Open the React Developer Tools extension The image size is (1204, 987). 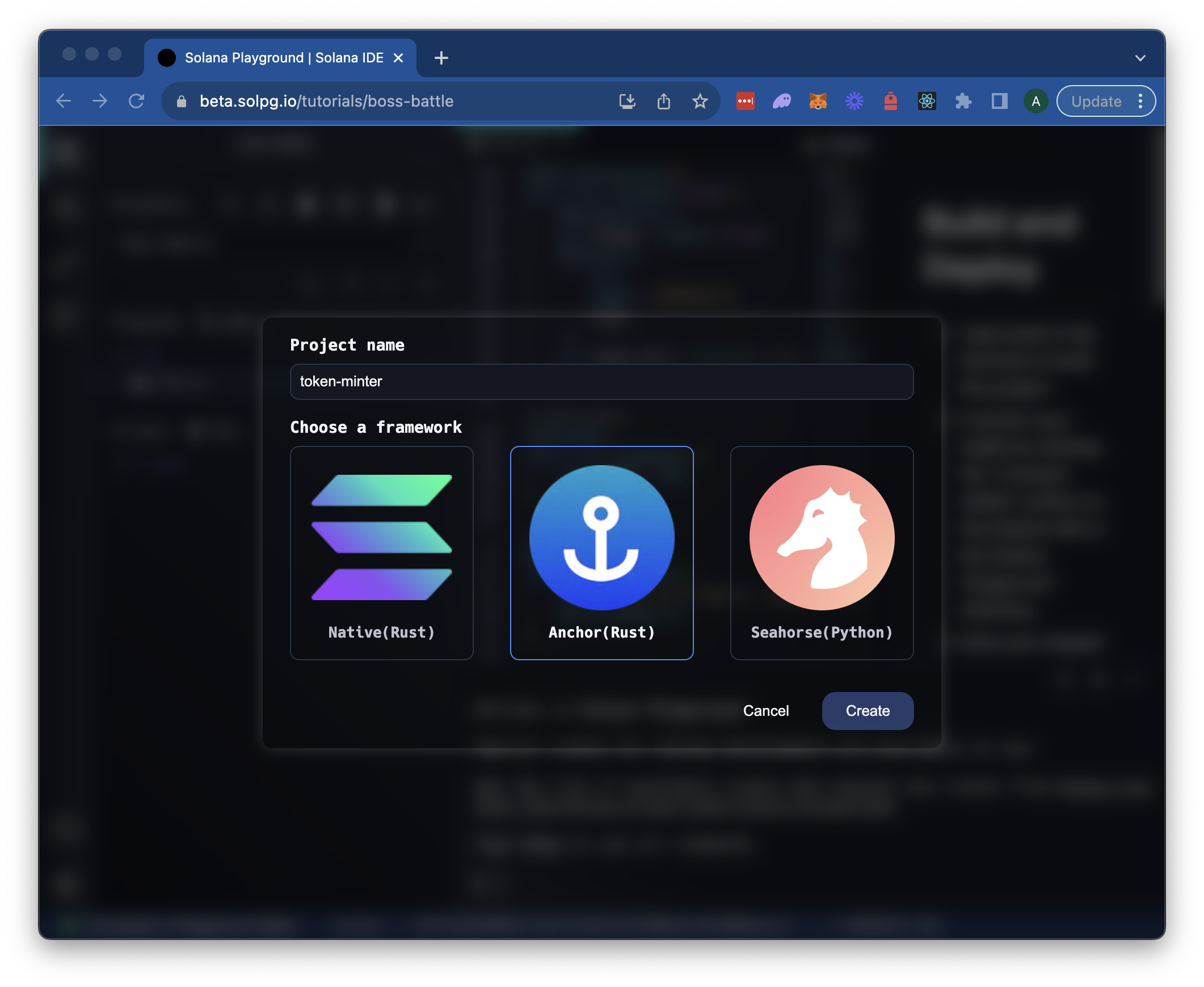pos(927,101)
